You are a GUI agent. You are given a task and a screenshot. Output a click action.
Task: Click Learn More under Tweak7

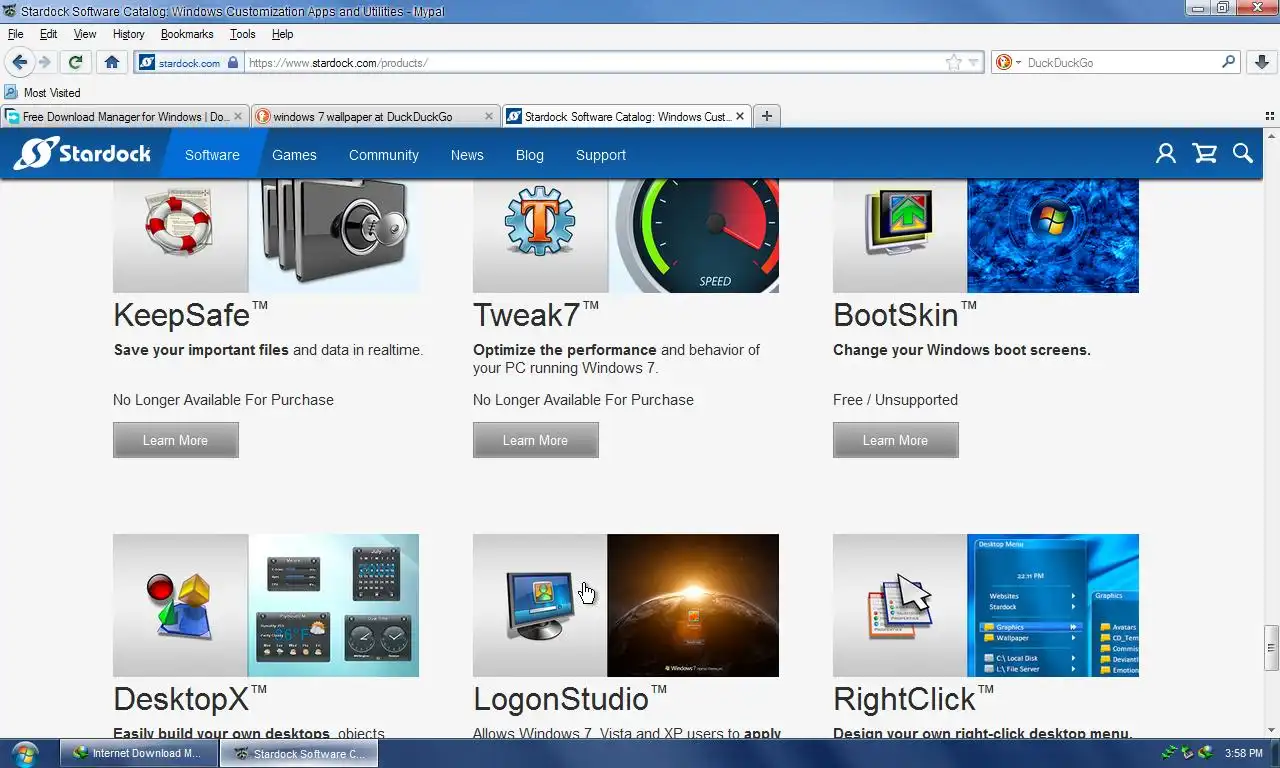[536, 440]
